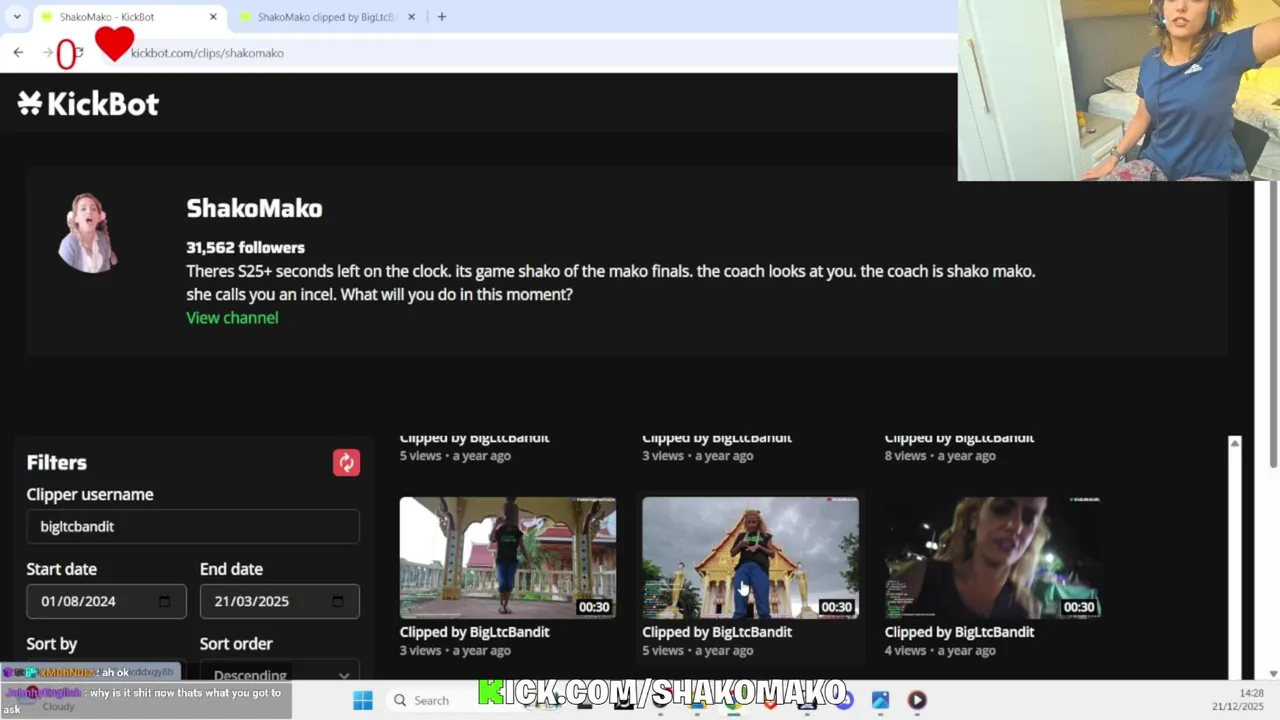Go back with the browser back arrow
Image resolution: width=1280 pixels, height=720 pixels.
18,52
